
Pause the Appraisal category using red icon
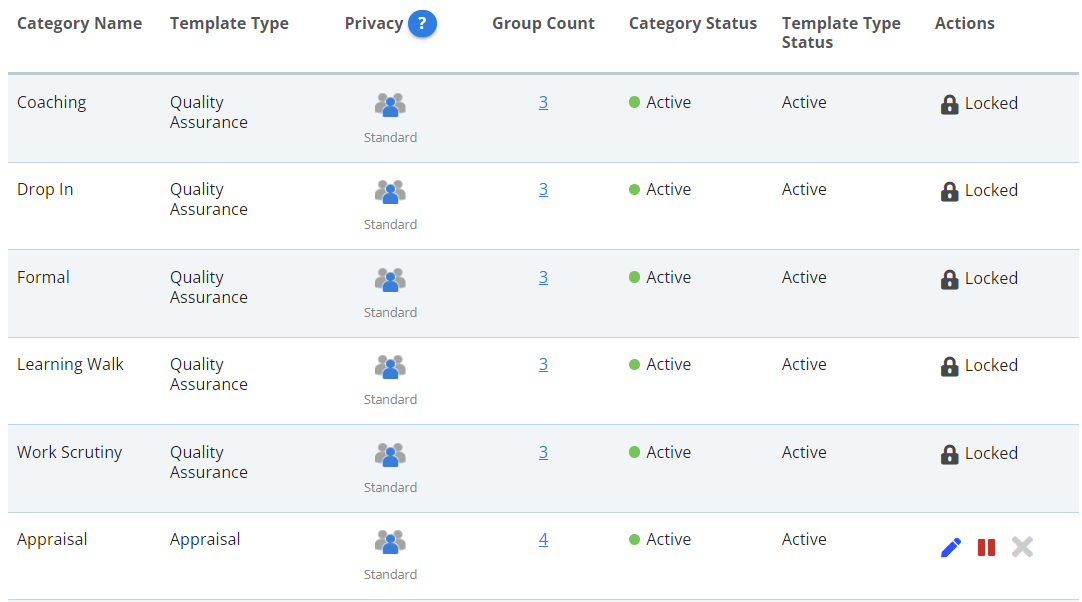tap(986, 547)
